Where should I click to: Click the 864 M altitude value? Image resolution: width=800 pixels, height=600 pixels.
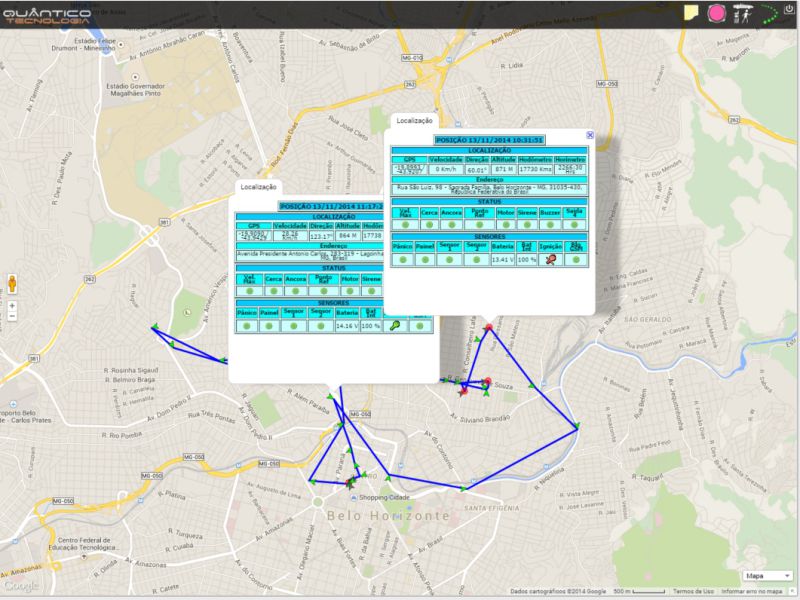[347, 236]
